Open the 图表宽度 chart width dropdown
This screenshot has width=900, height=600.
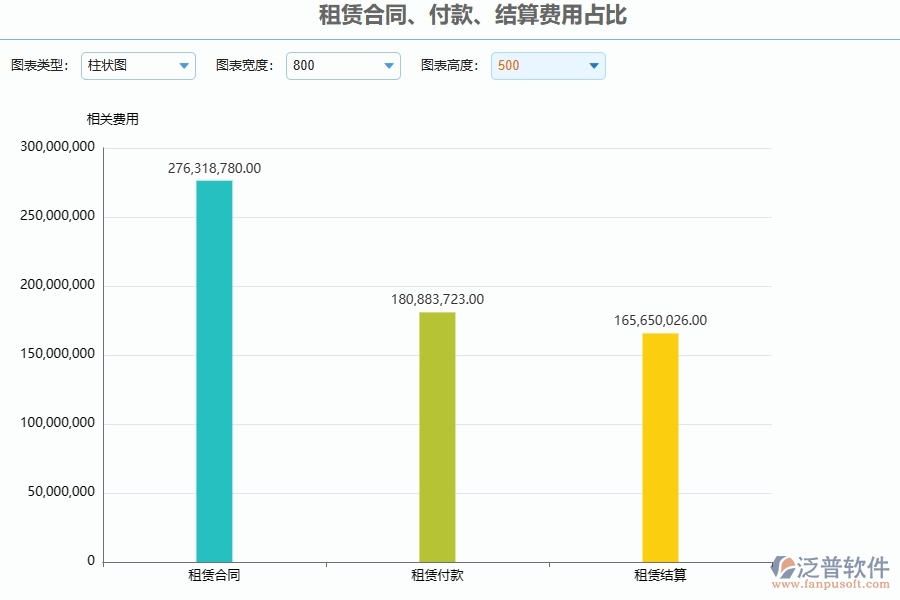point(343,66)
